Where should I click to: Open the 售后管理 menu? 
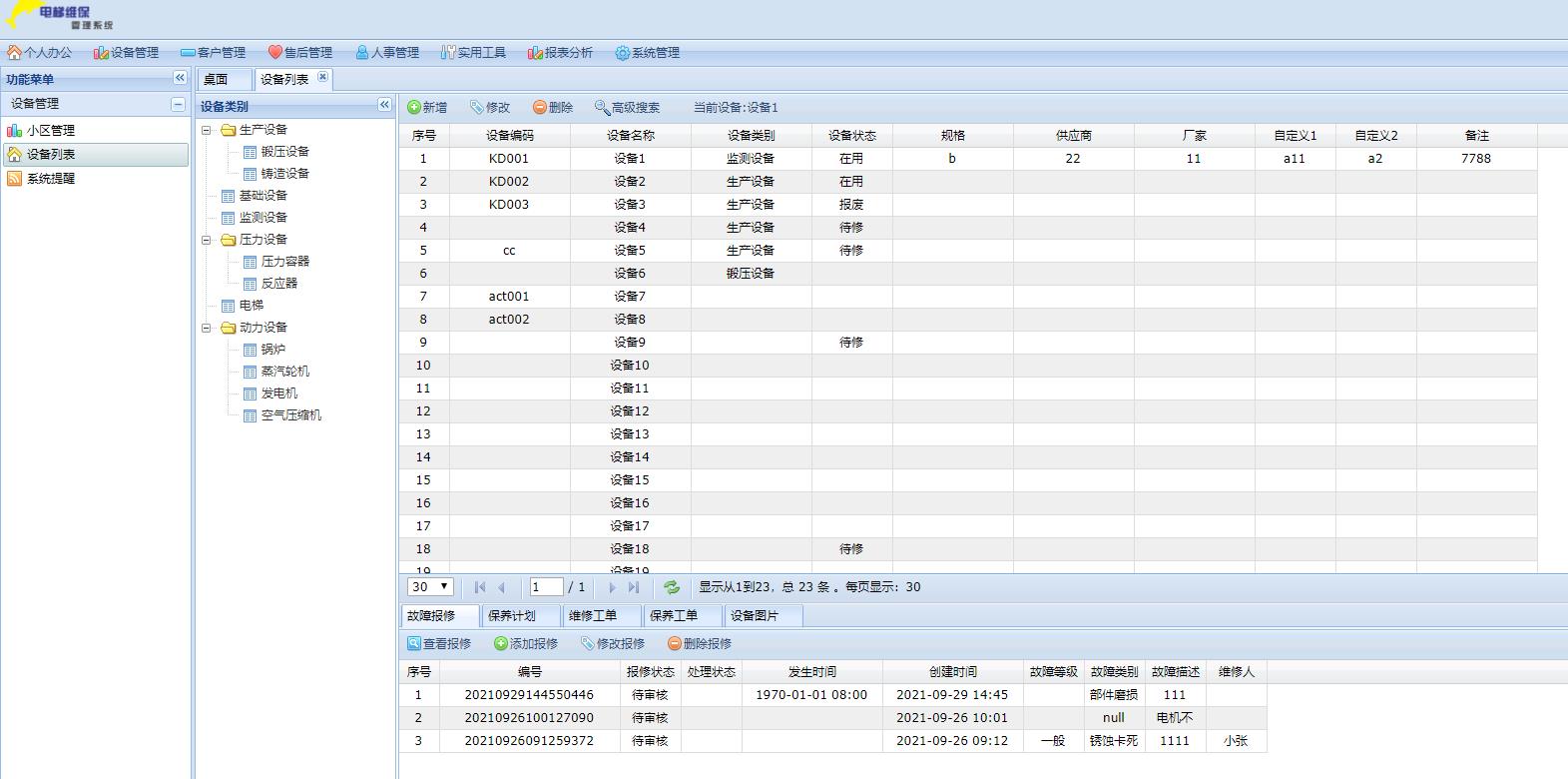pyautogui.click(x=299, y=53)
